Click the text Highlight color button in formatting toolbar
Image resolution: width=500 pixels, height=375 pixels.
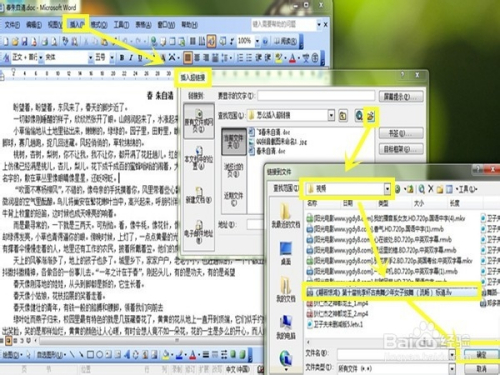(279, 58)
